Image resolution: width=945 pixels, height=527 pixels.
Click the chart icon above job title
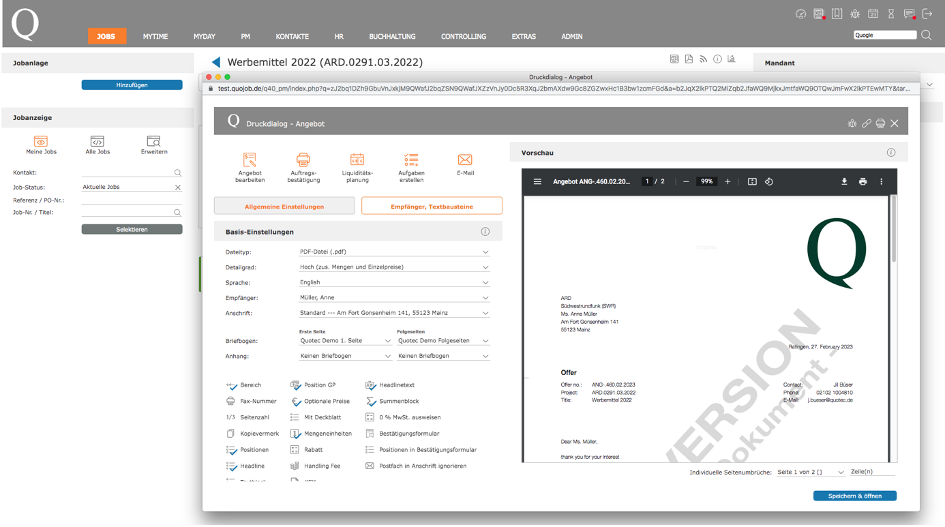pos(731,59)
